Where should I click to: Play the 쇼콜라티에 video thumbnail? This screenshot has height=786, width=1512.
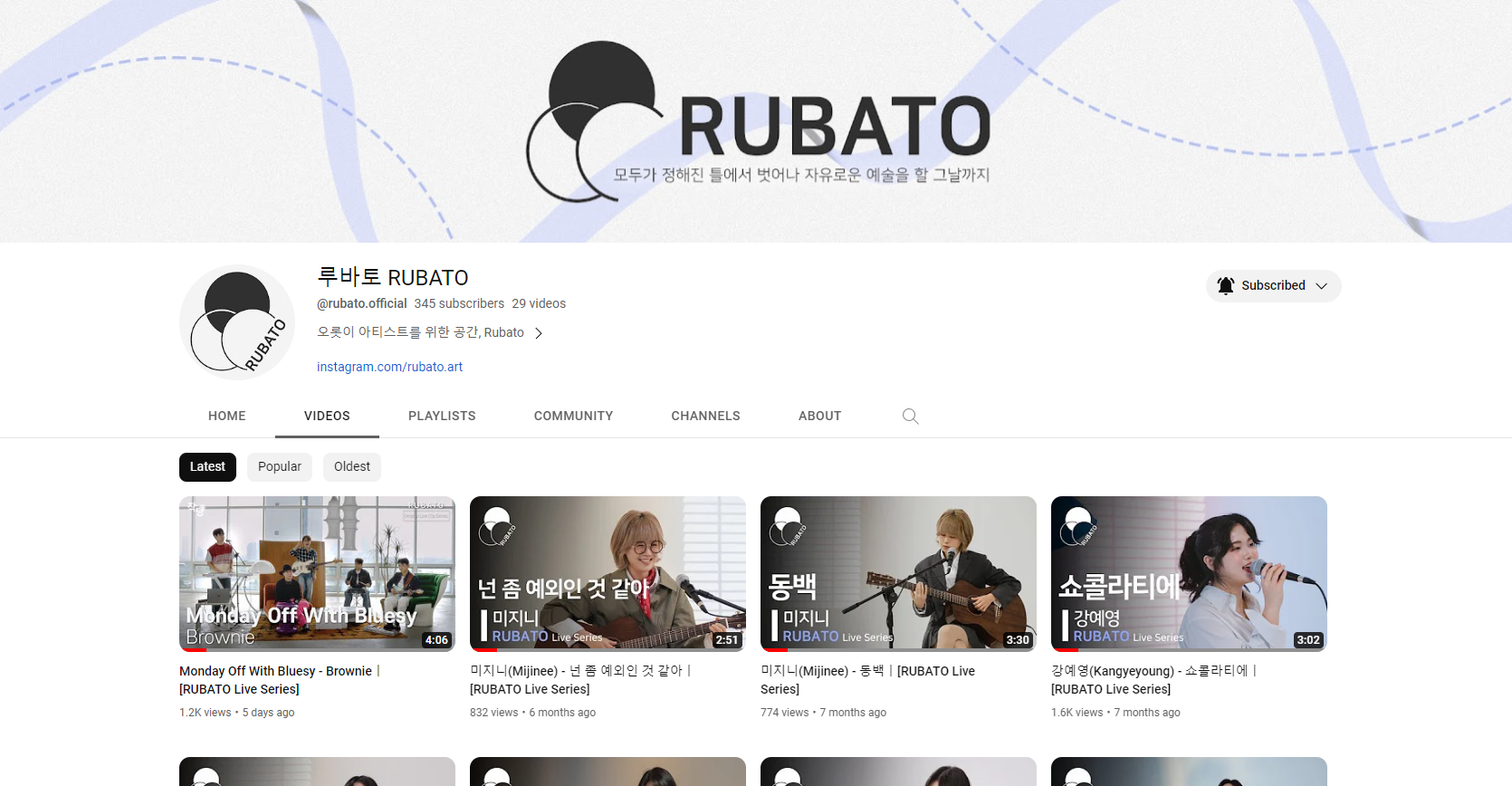pos(1189,573)
